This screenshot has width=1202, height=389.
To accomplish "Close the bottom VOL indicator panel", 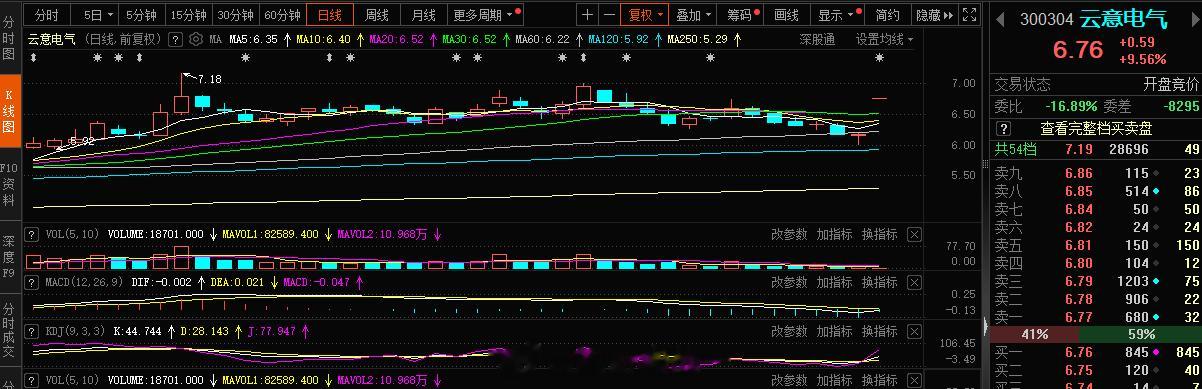I will [914, 381].
